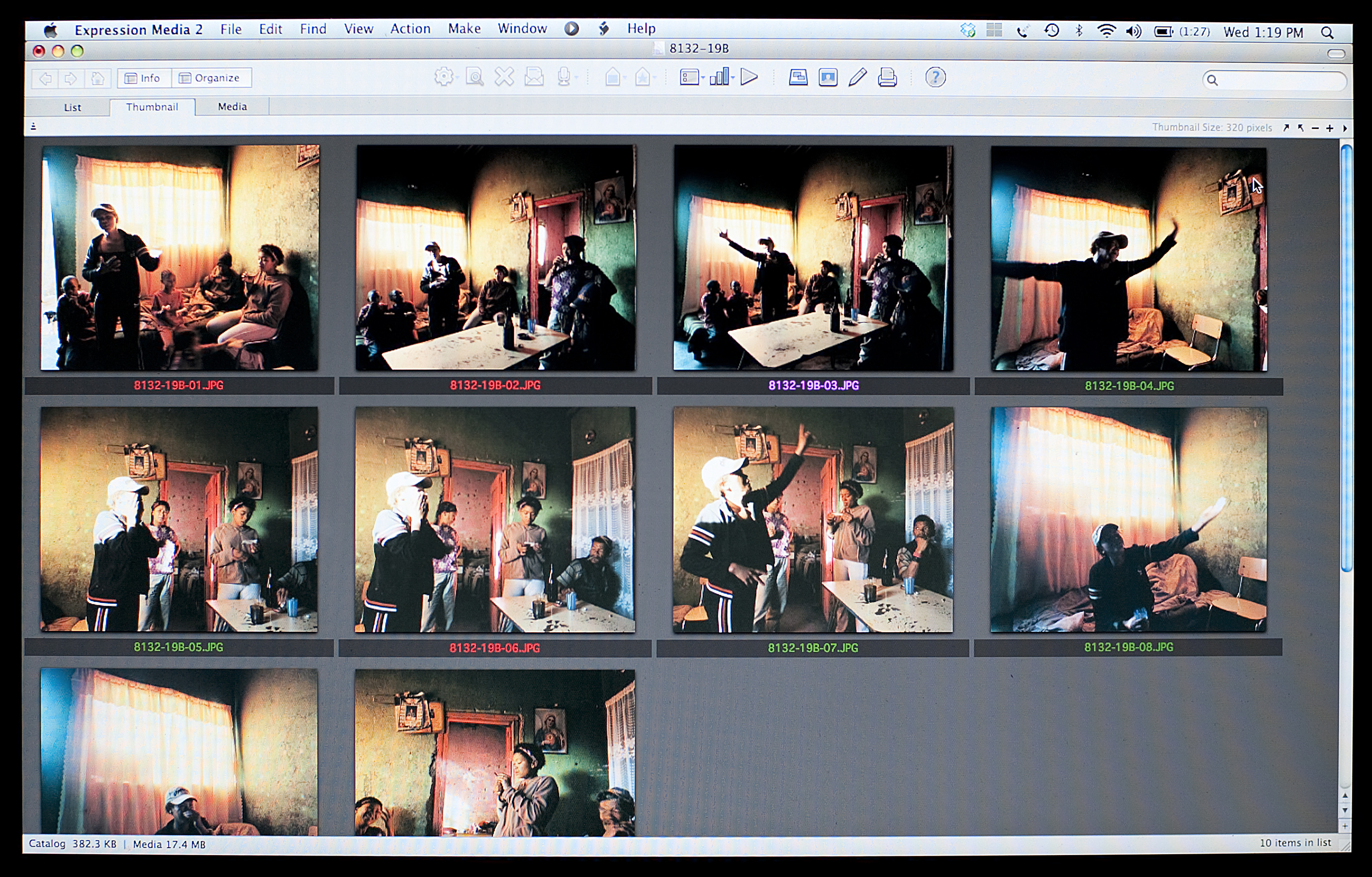Image resolution: width=1372 pixels, height=877 pixels.
Task: Open the Expression Media 2 application menu
Action: pyautogui.click(x=138, y=30)
